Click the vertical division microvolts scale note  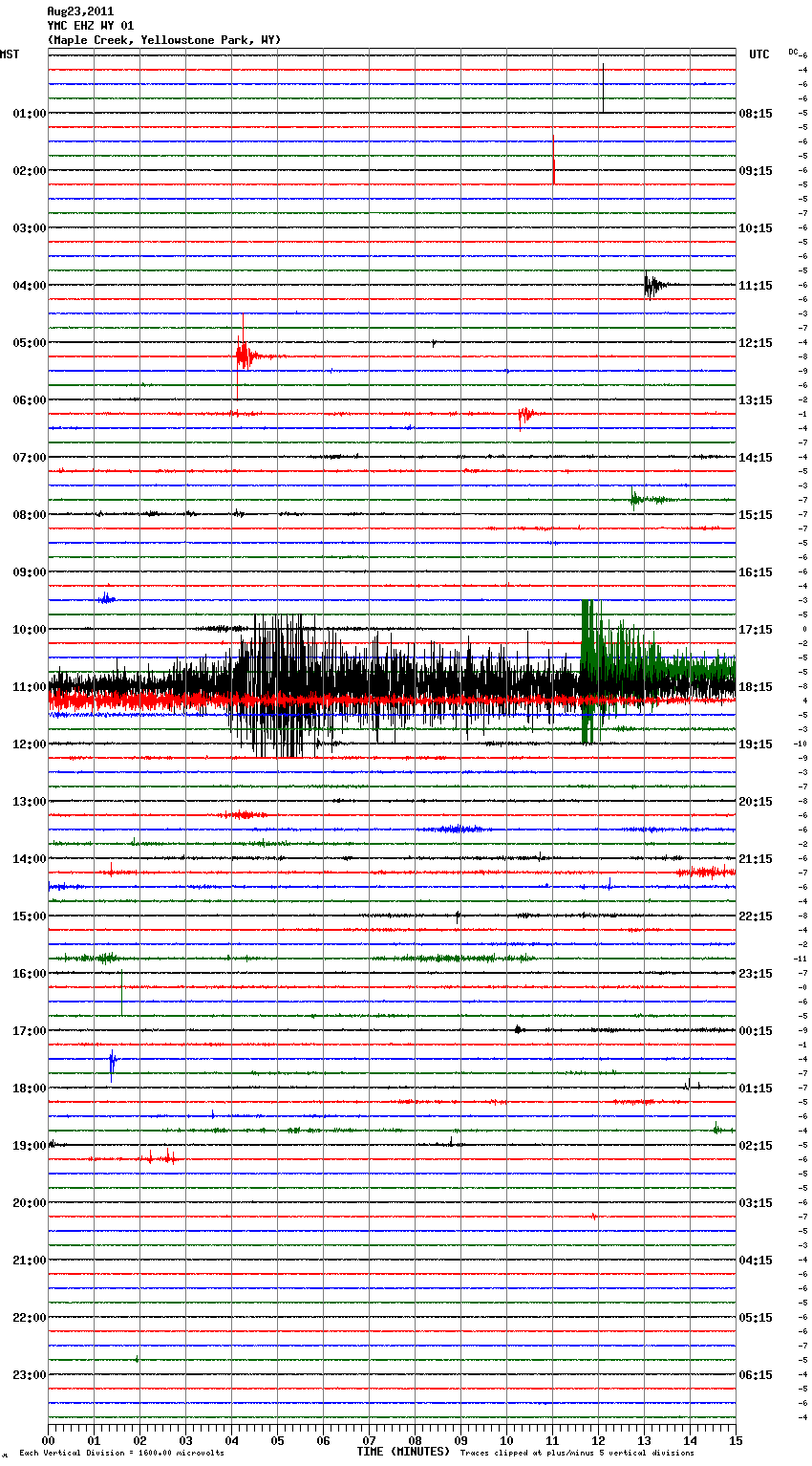121,1454
